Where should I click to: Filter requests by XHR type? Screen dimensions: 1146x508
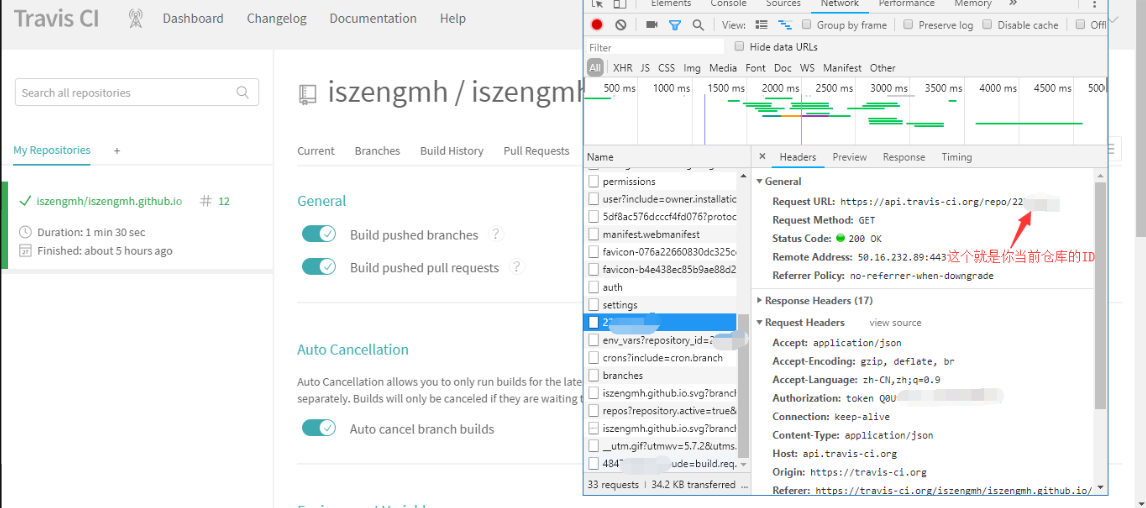623,68
